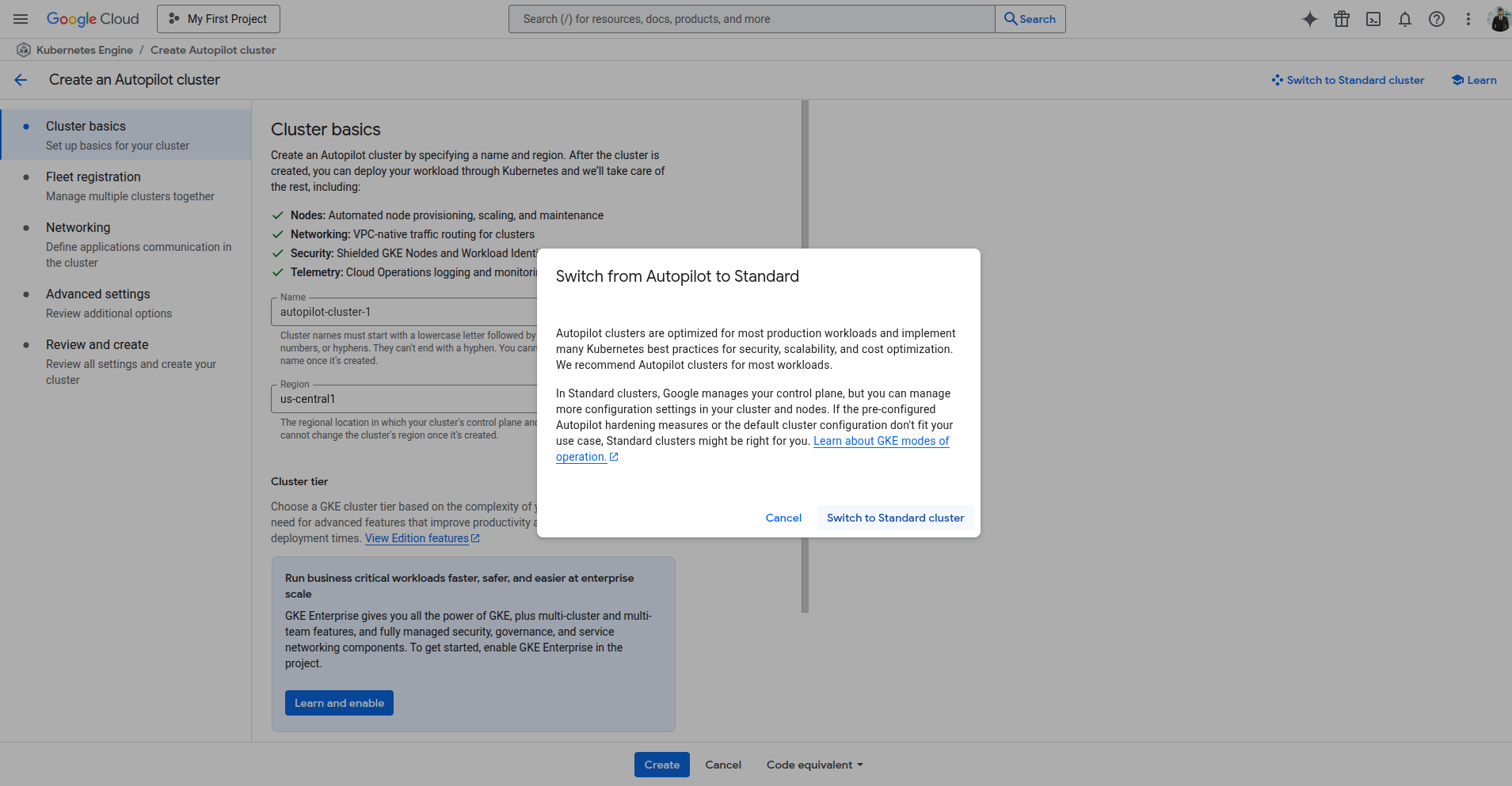Click the Google Cloud logo
Image resolution: width=1512 pixels, height=786 pixels.
click(93, 19)
